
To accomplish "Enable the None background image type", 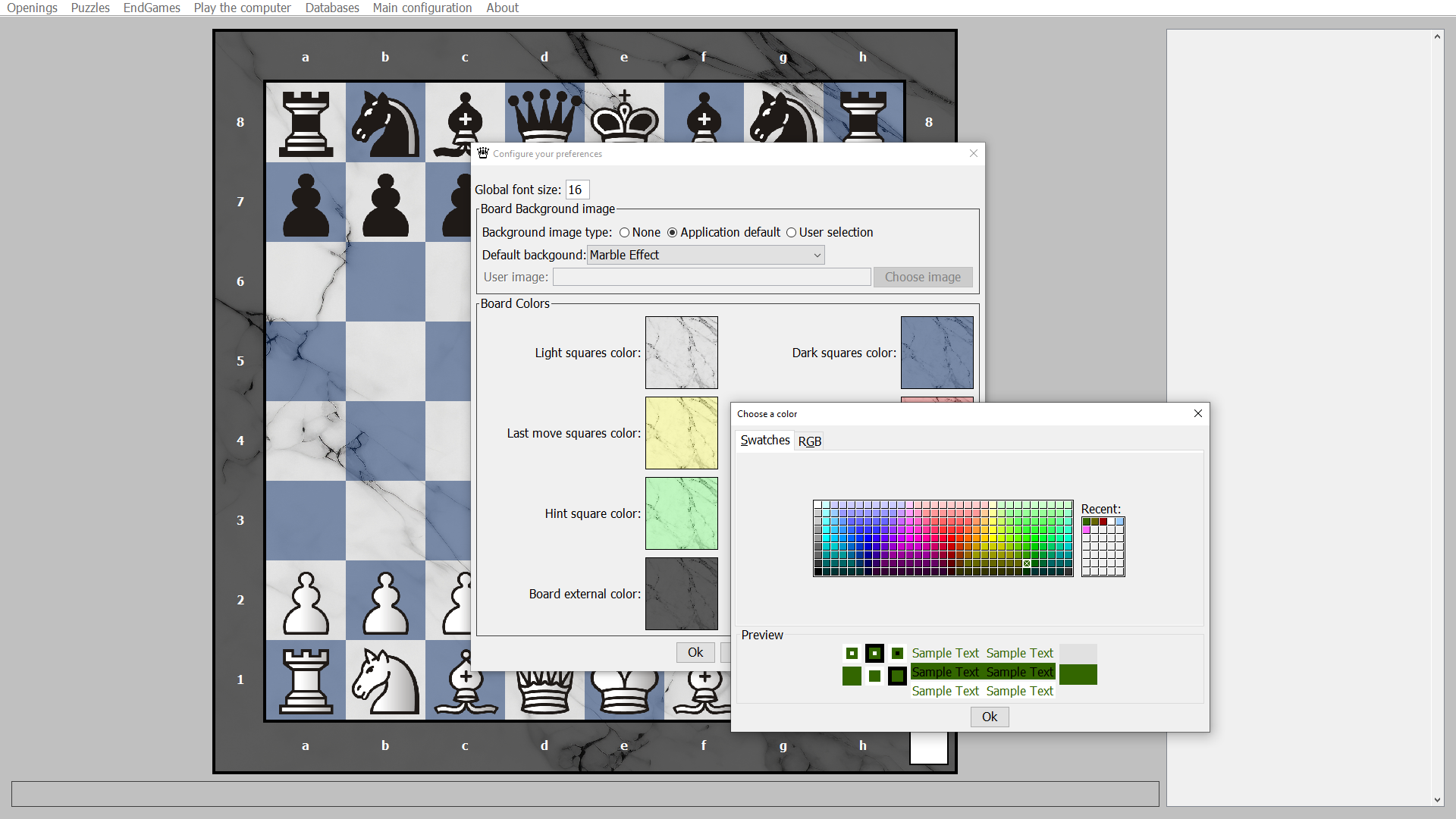I will 624,233.
